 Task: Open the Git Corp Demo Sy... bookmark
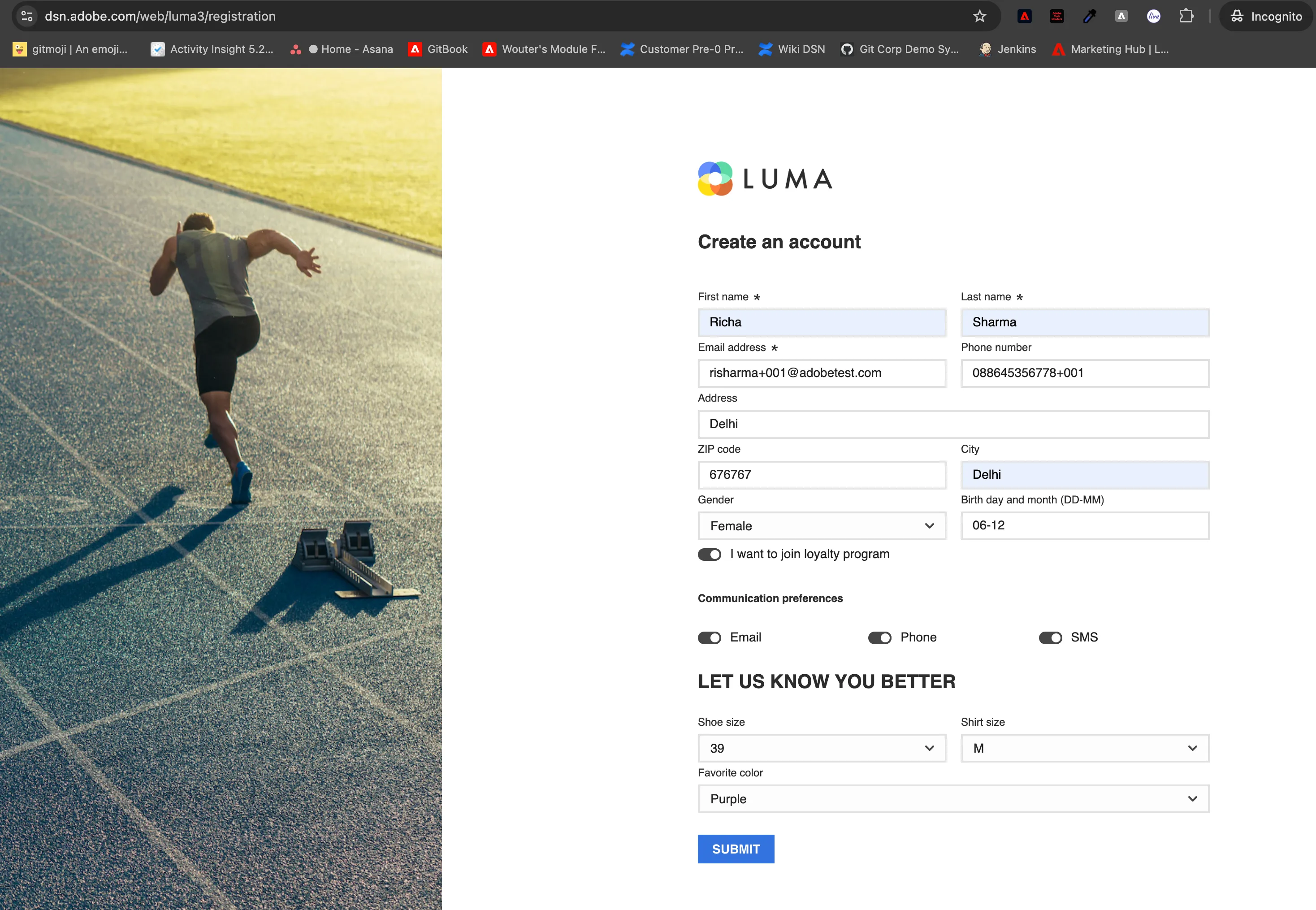pos(899,49)
